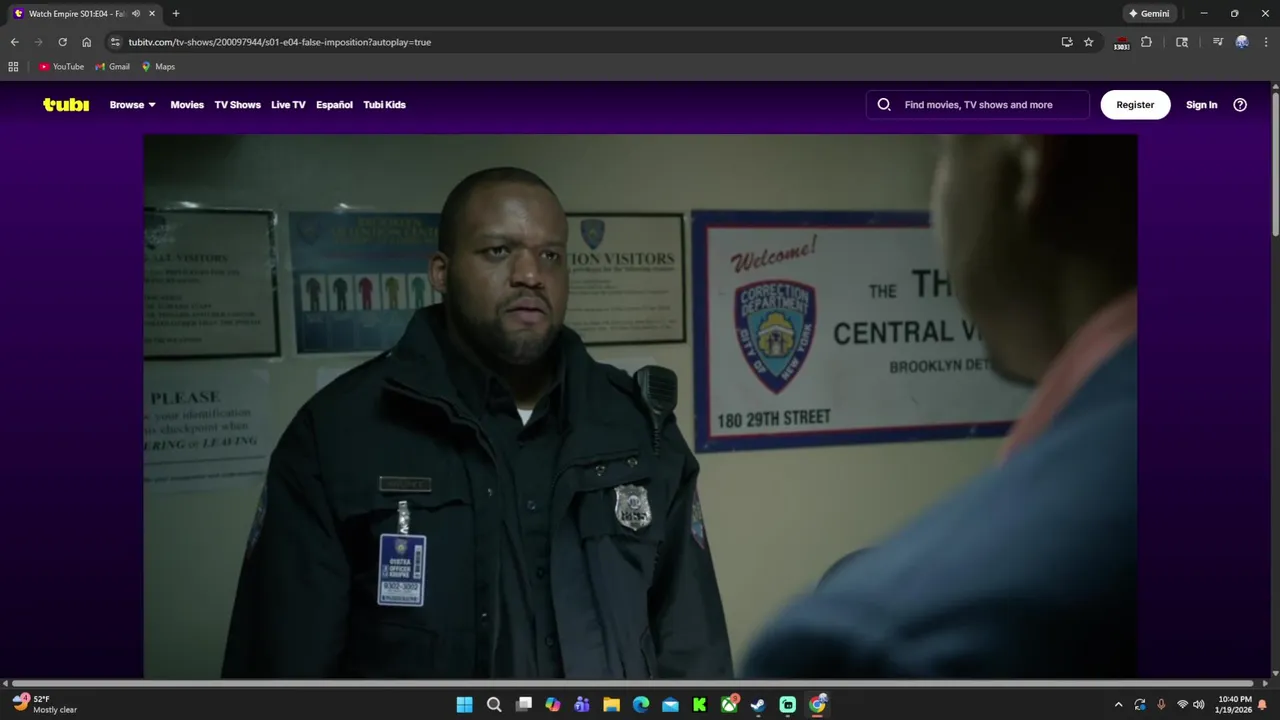Expand the Browse dropdown menu

133,105
